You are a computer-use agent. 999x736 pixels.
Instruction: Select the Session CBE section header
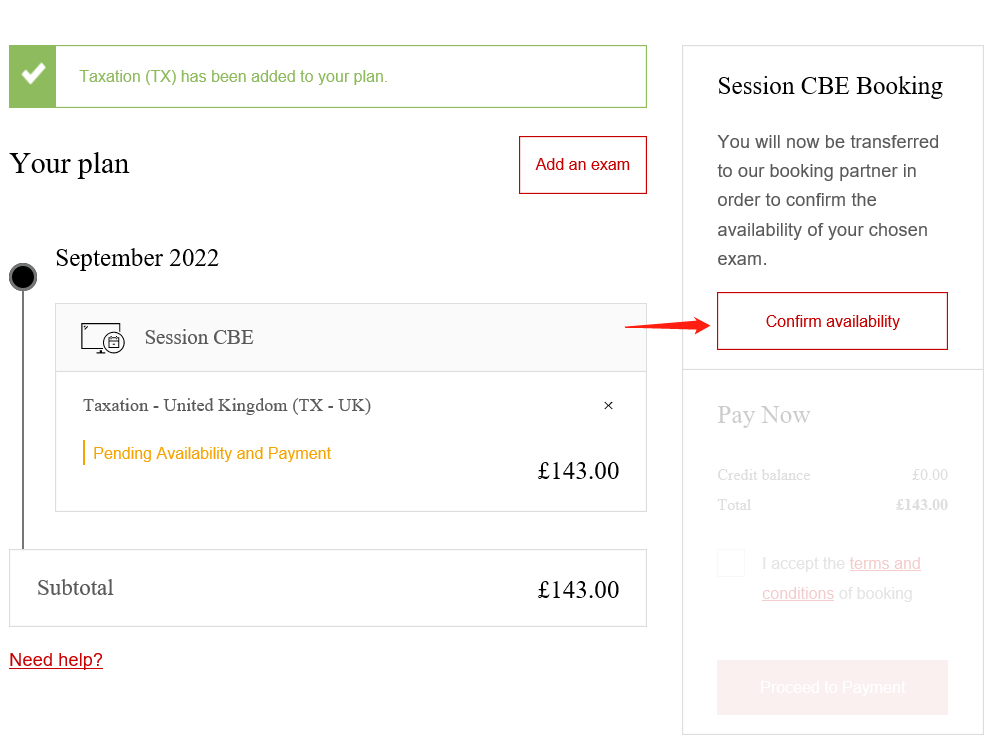tap(199, 338)
